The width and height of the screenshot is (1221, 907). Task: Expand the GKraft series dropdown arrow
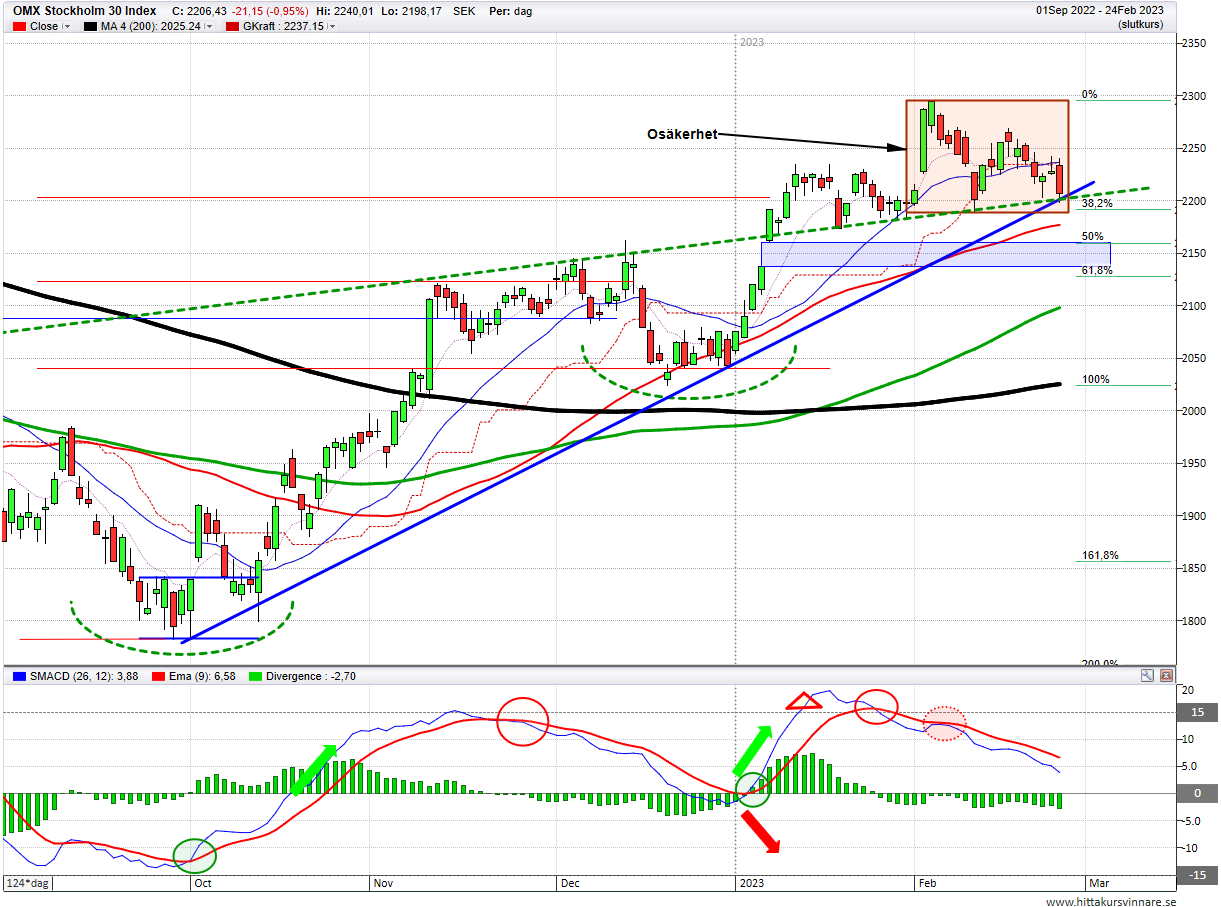[x=332, y=27]
